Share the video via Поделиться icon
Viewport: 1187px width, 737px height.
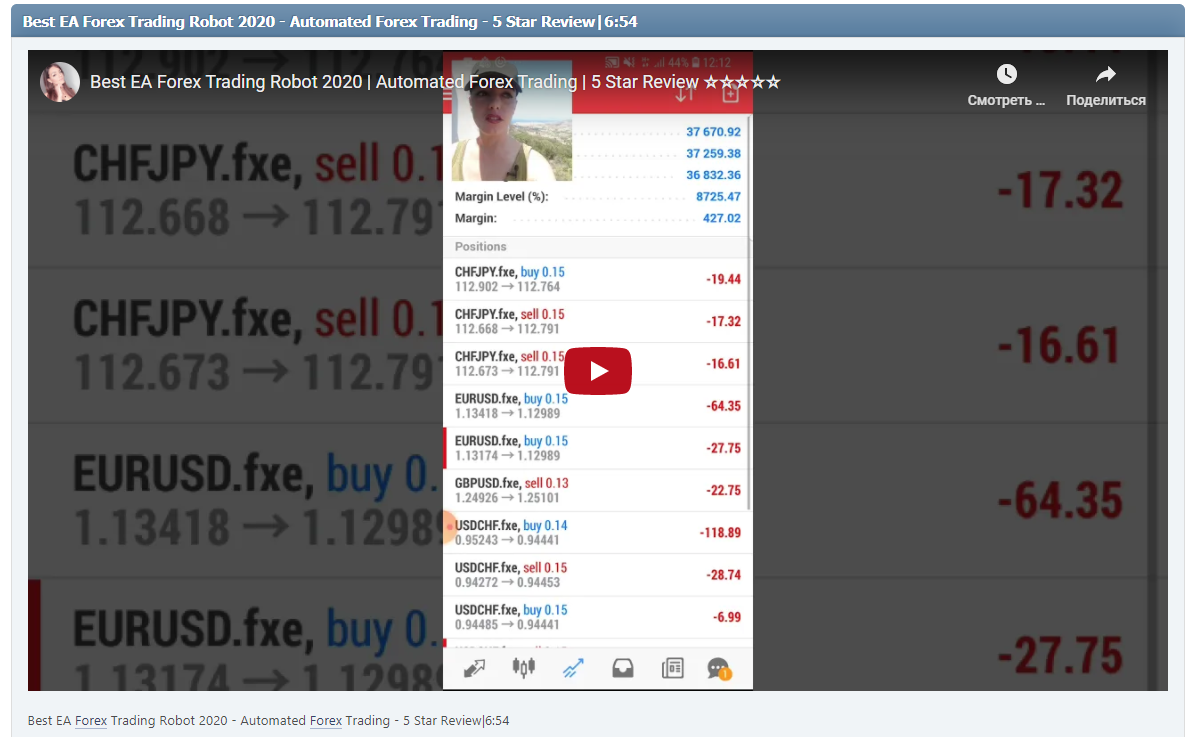[1104, 83]
